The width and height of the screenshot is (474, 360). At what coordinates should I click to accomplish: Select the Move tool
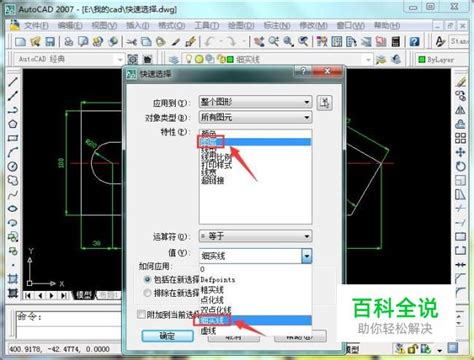[461, 152]
